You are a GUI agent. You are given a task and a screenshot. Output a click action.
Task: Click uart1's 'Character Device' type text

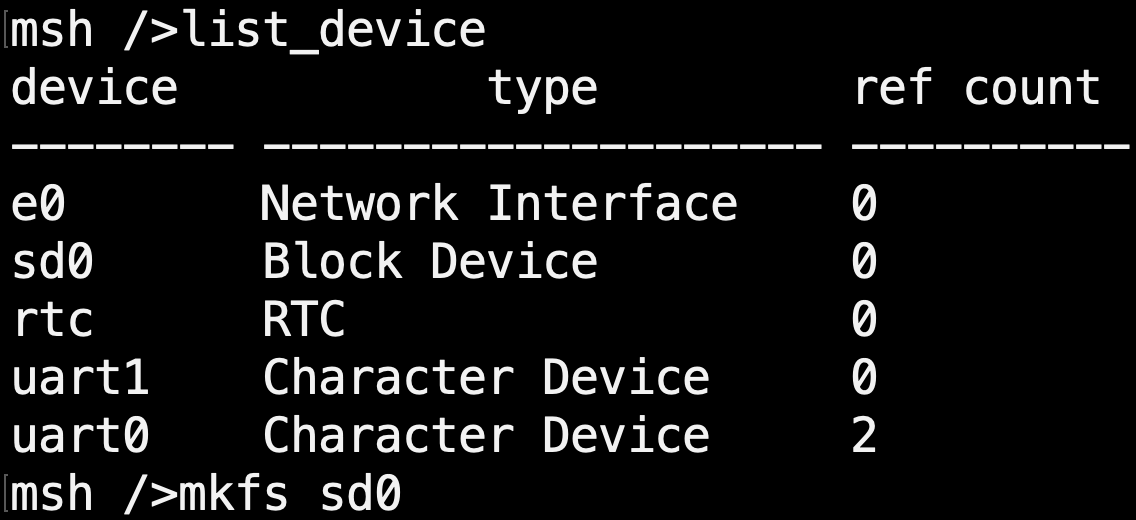[485, 378]
